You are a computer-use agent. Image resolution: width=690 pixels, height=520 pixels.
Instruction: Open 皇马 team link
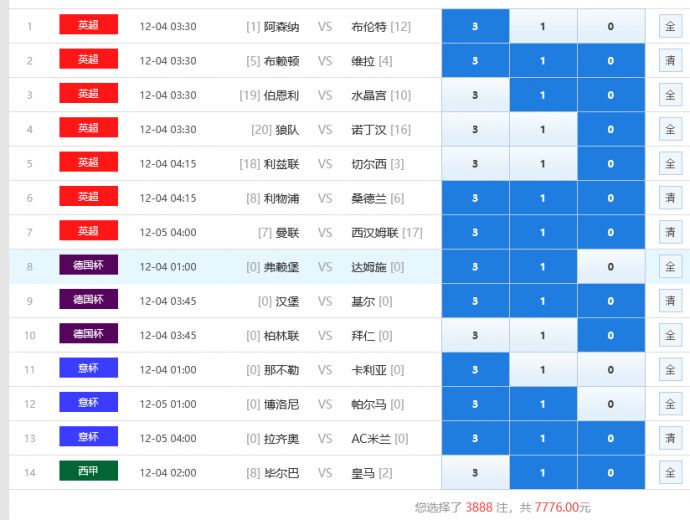[363, 473]
